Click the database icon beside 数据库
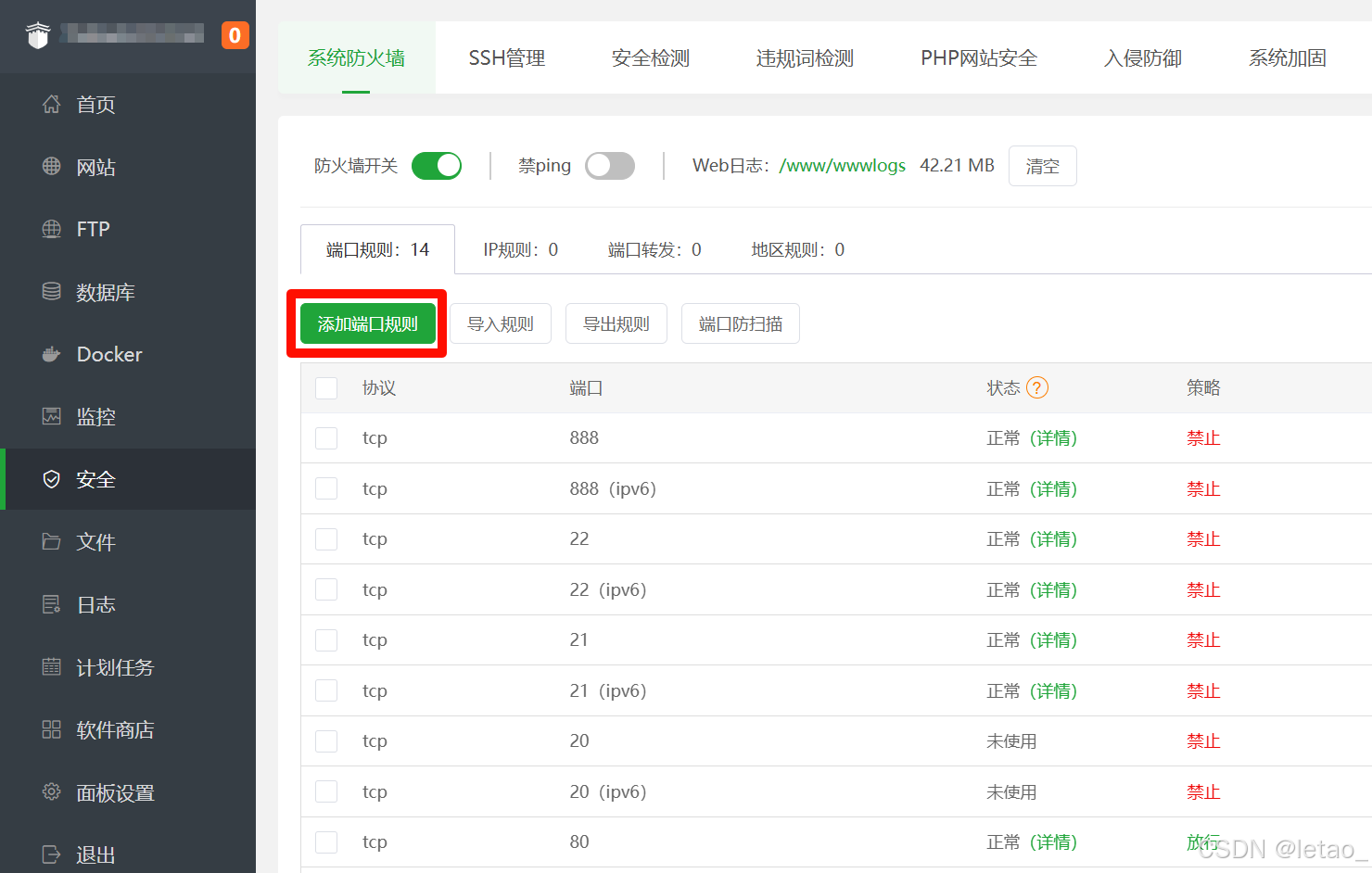The height and width of the screenshot is (873, 1372). click(52, 292)
